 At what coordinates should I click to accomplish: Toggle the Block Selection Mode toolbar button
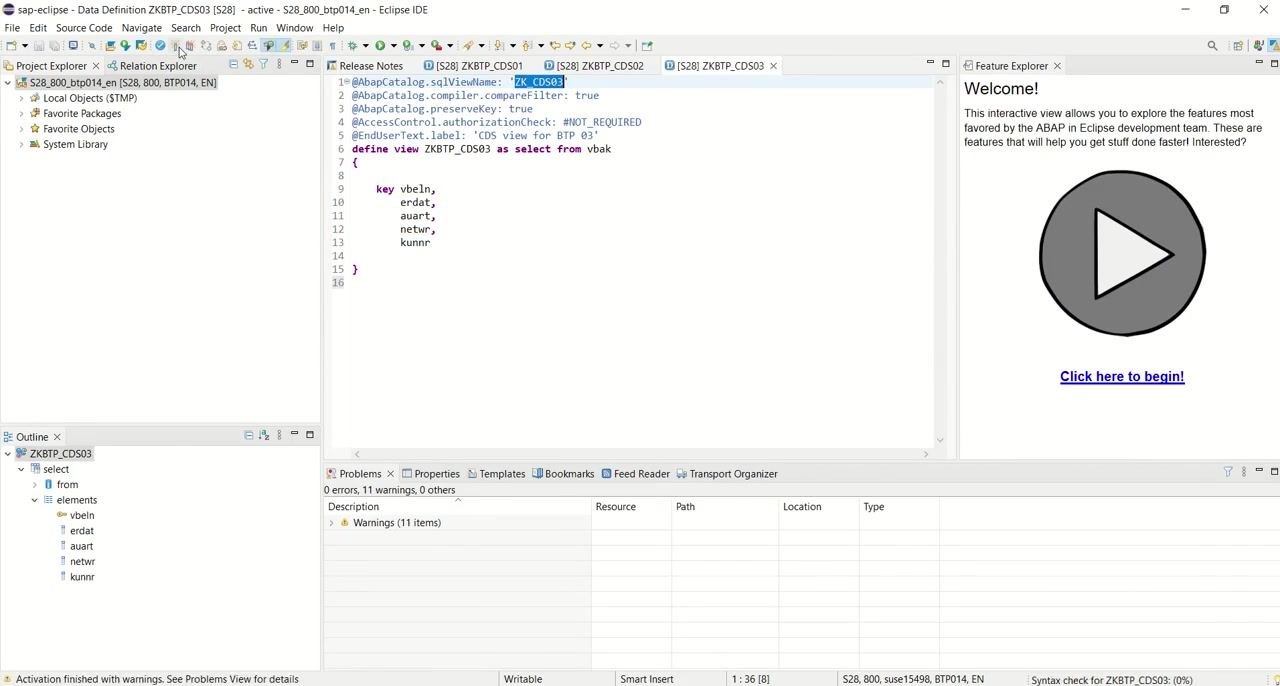click(317, 45)
